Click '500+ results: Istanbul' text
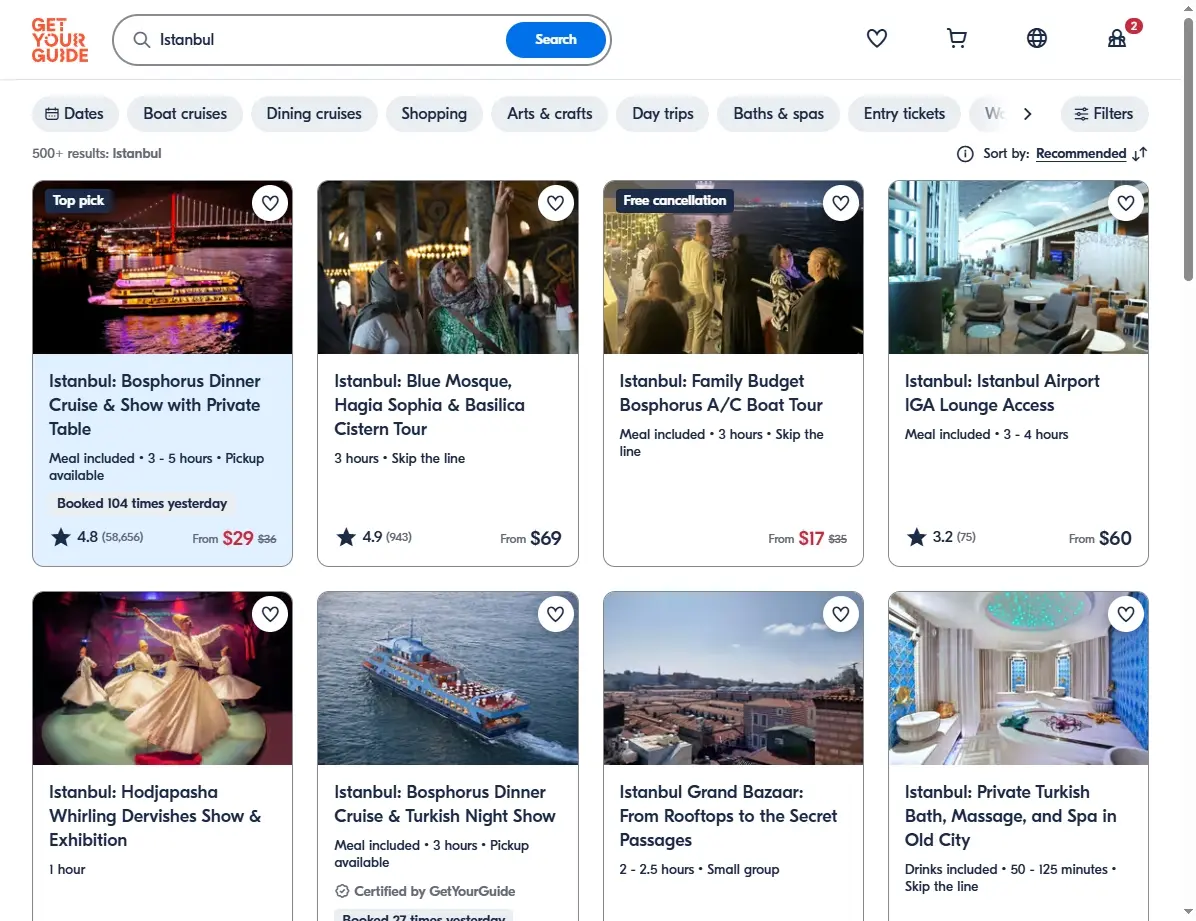Viewport: 1196px width, 921px height. tap(97, 153)
